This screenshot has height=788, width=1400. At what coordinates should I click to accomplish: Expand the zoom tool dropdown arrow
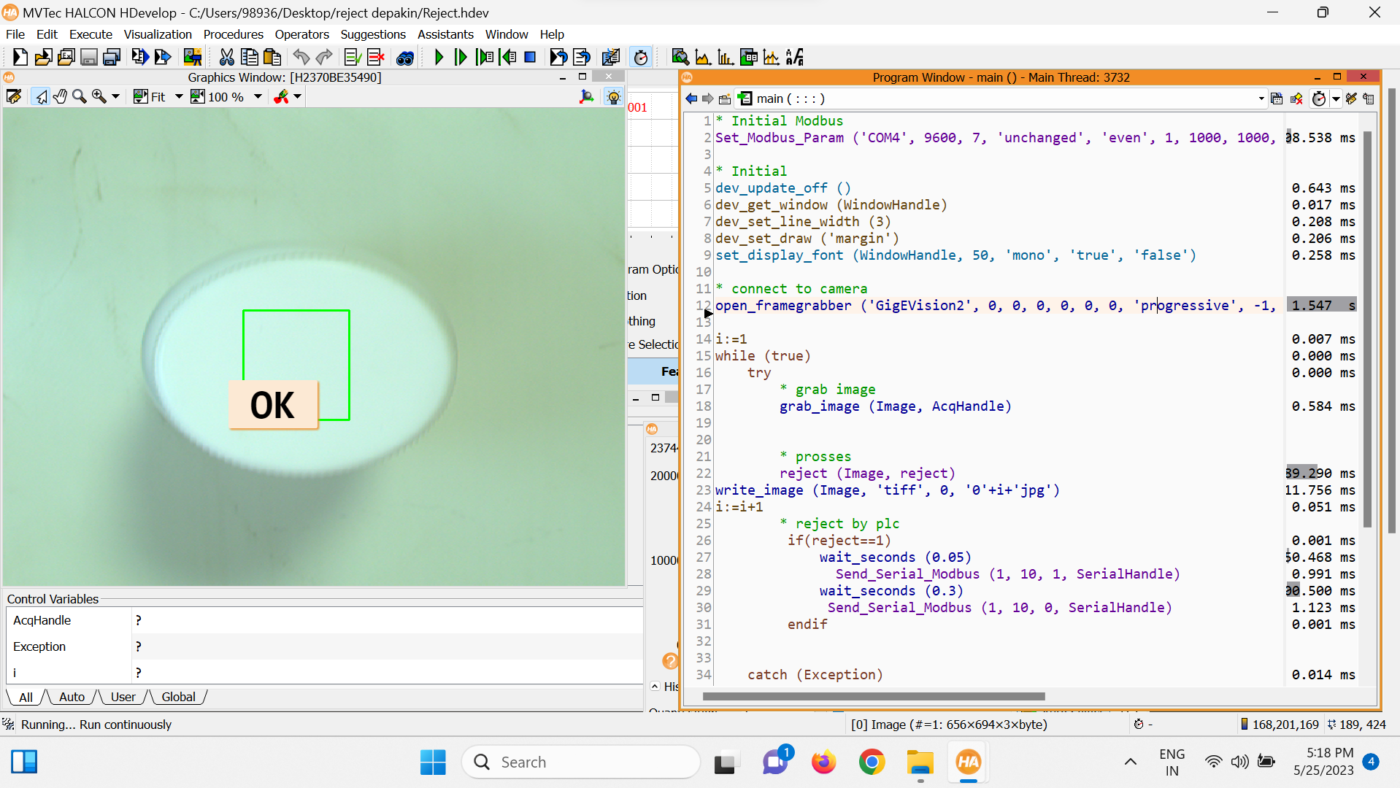click(x=115, y=97)
